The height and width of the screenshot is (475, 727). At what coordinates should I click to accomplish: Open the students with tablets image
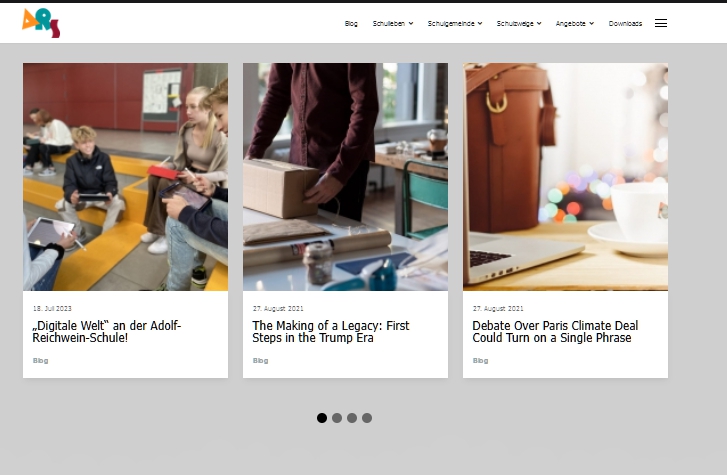pyautogui.click(x=125, y=177)
